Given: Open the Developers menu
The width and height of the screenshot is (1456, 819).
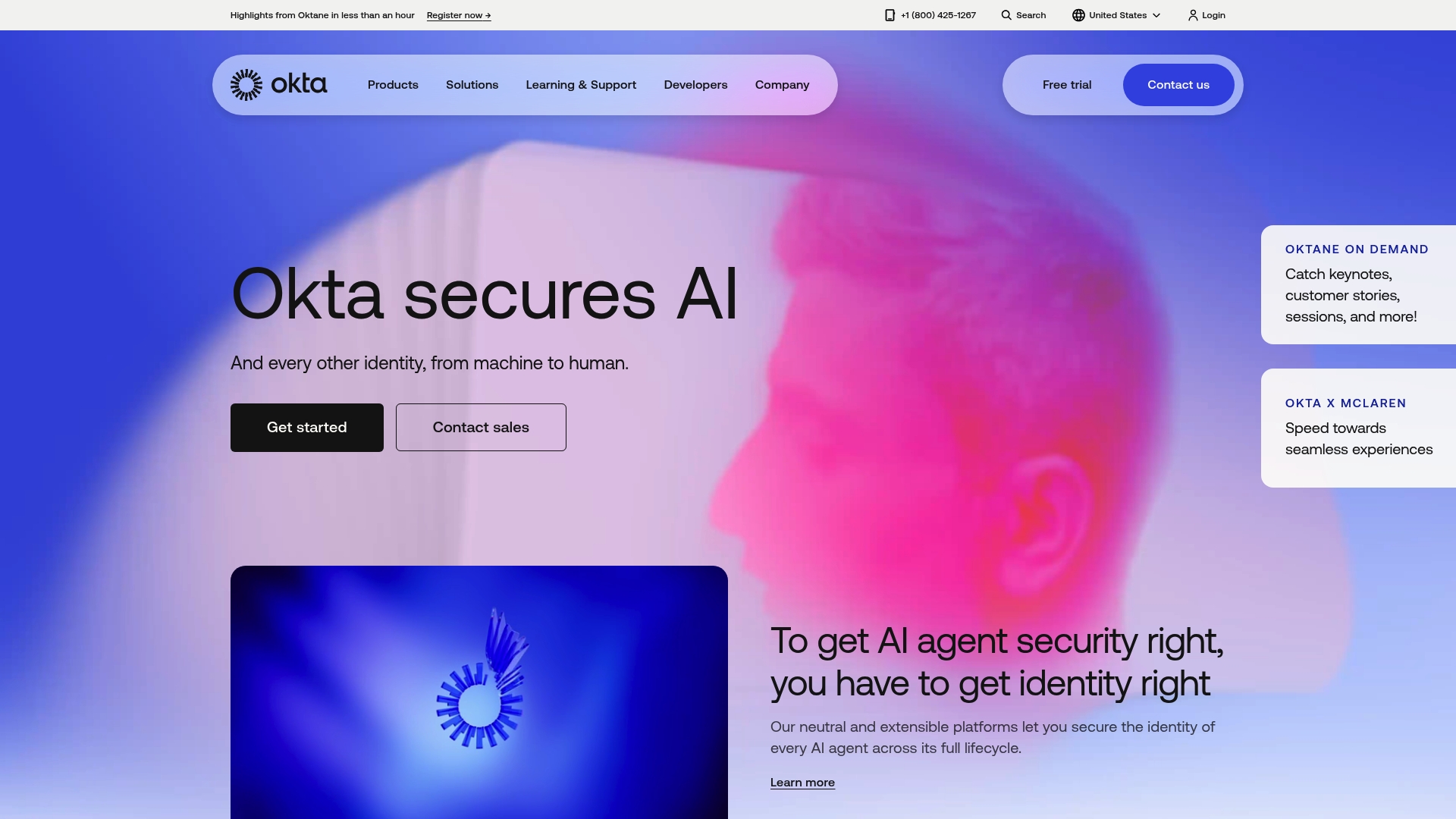Looking at the screenshot, I should [695, 85].
